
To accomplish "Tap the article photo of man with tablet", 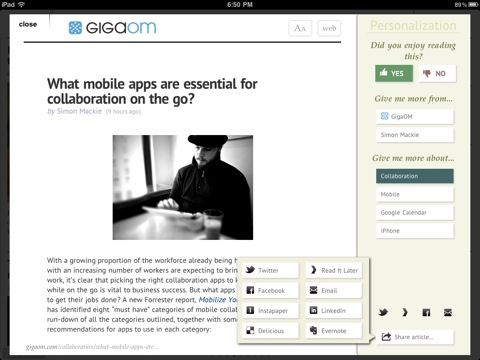I will tap(183, 187).
